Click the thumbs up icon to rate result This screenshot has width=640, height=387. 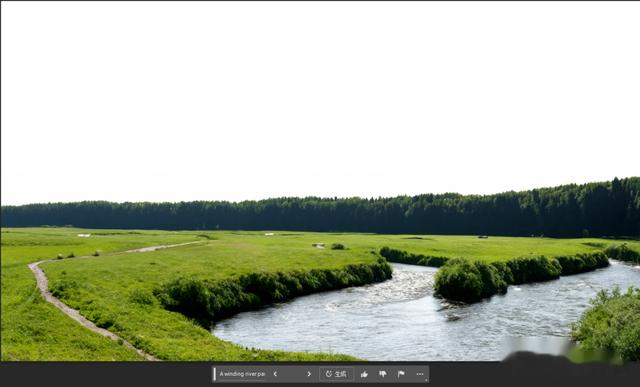[364, 374]
